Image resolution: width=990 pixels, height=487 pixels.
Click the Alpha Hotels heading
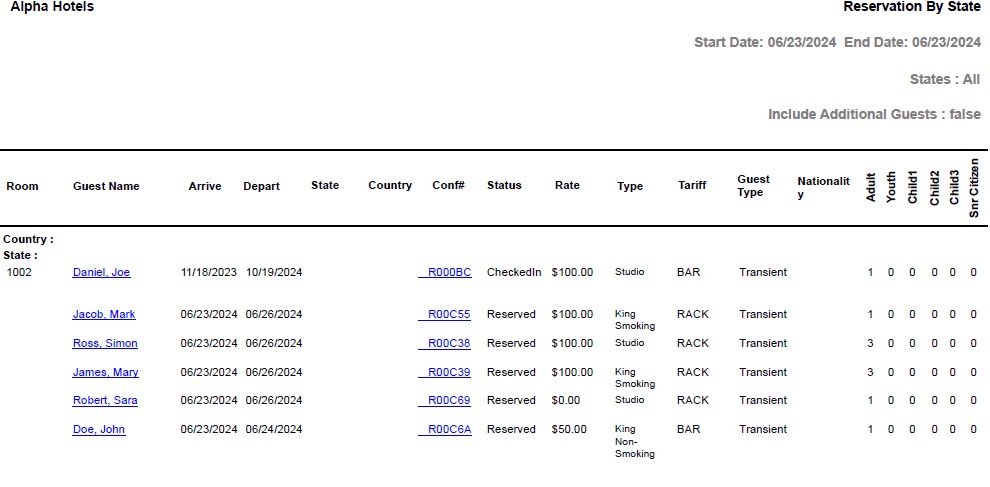[52, 7]
